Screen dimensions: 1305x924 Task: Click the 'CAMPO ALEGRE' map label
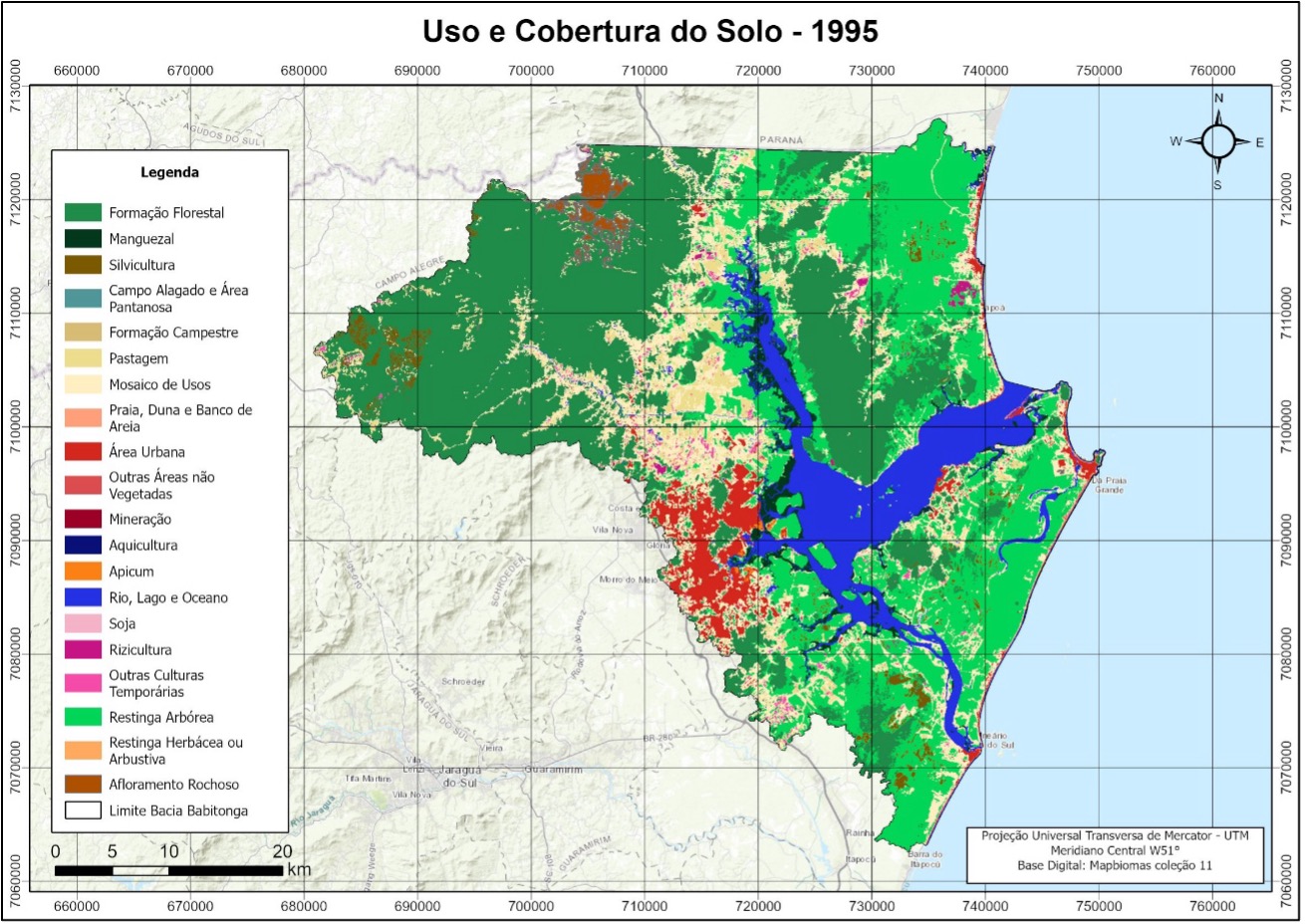pyautogui.click(x=410, y=273)
